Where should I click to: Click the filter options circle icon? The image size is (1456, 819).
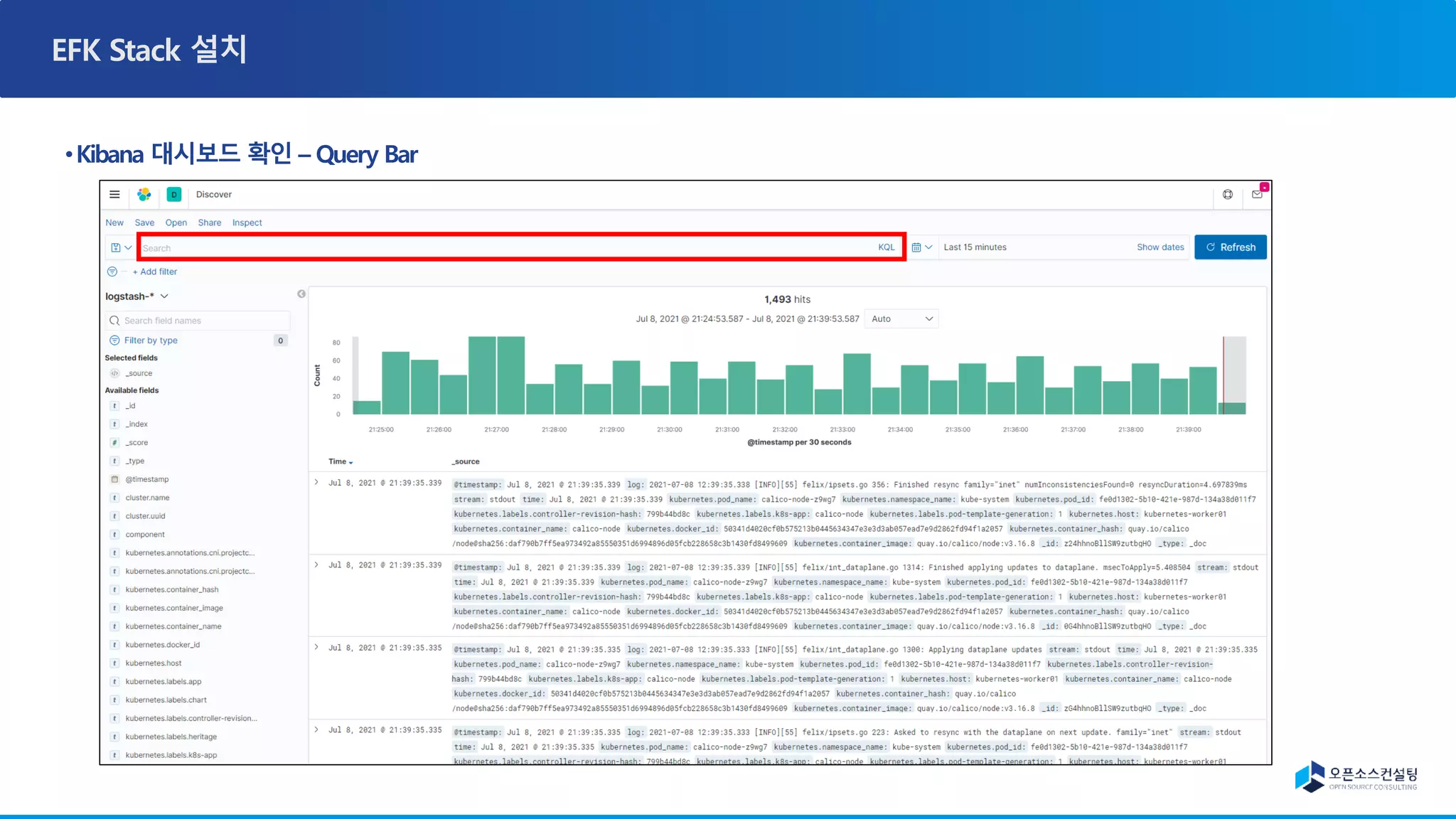pyautogui.click(x=112, y=272)
